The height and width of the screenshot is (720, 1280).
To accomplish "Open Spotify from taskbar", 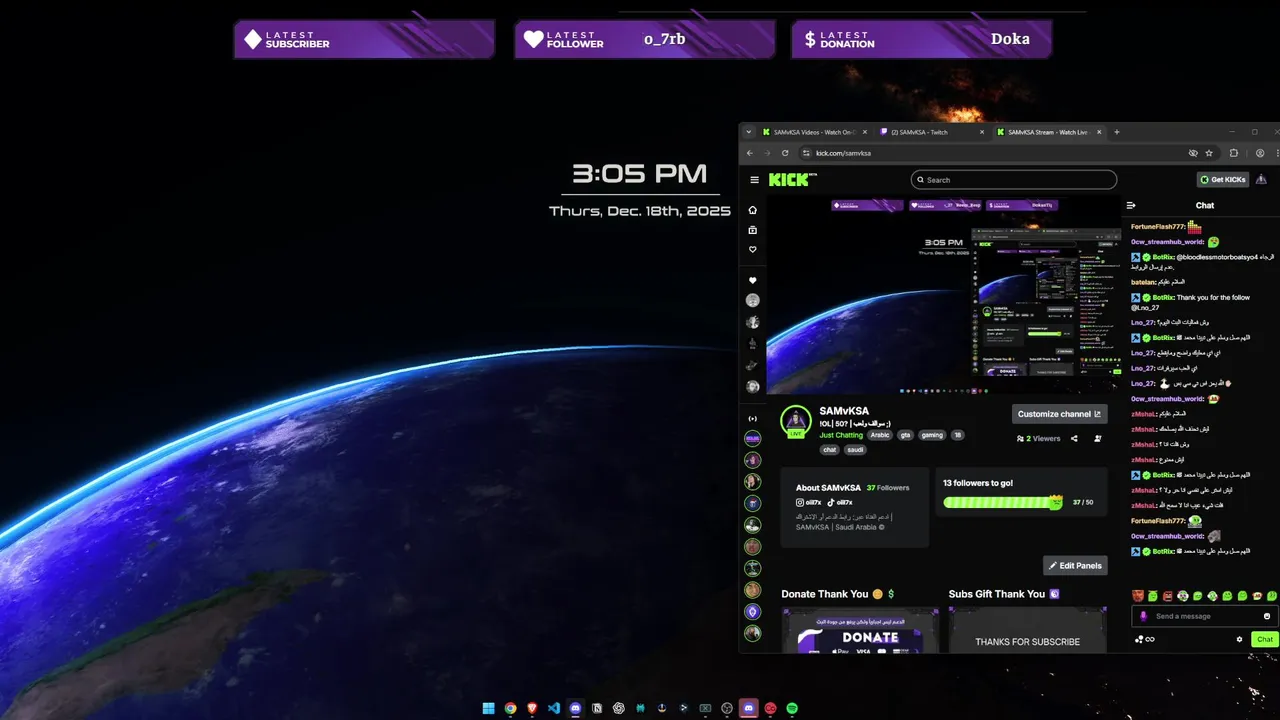I will click(x=792, y=708).
